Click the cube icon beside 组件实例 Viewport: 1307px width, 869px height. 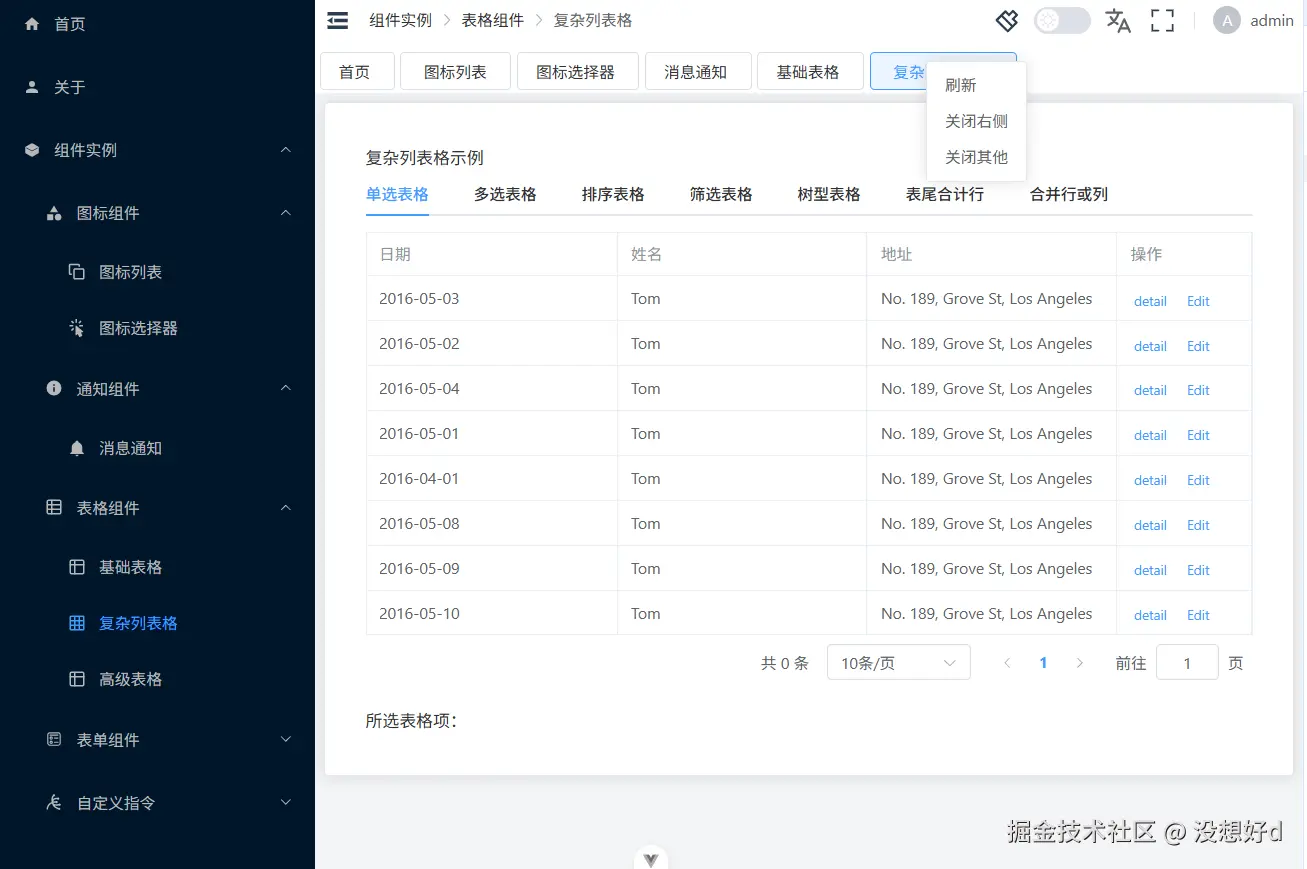[x=32, y=150]
